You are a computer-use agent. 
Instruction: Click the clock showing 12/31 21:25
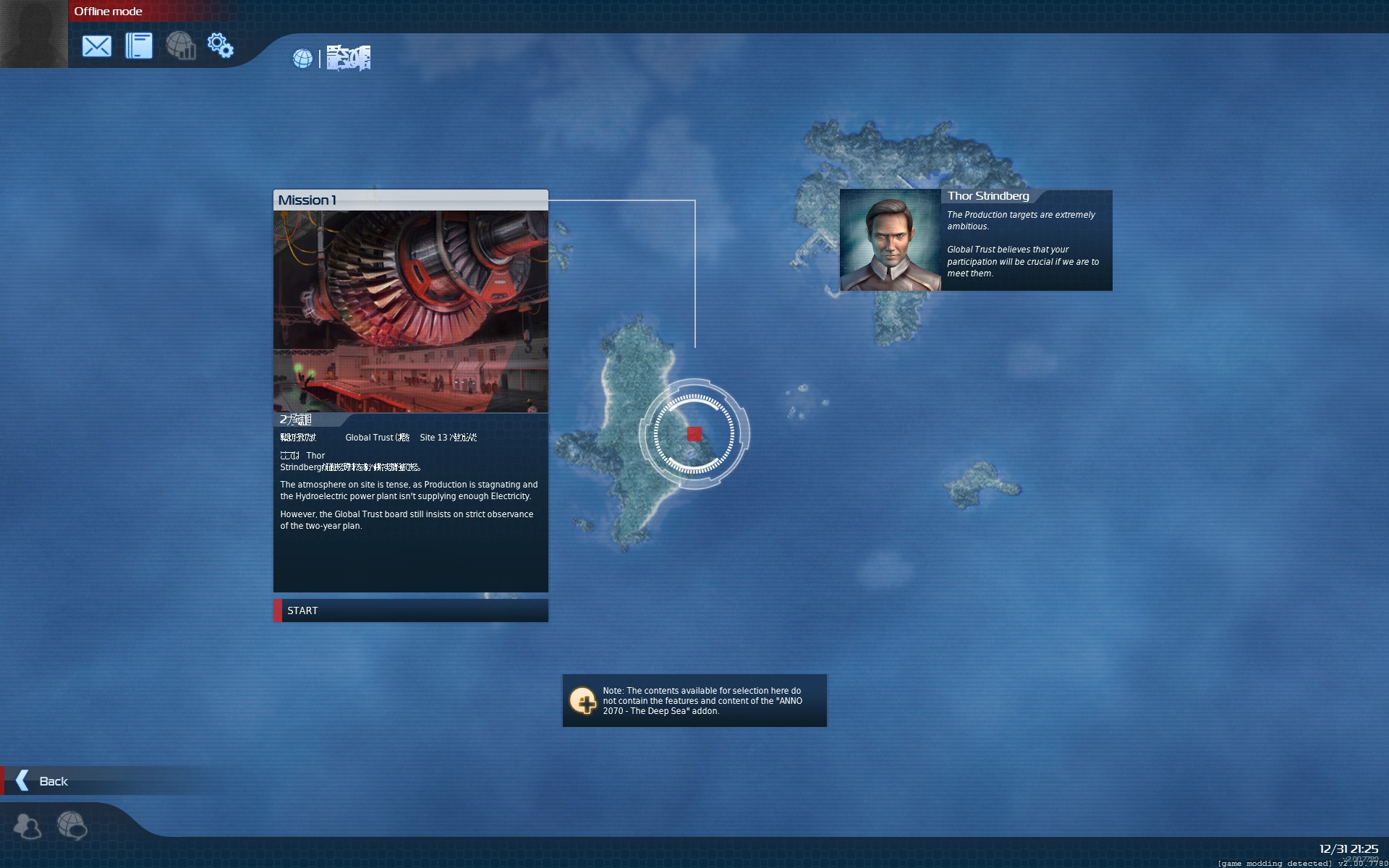1348,848
